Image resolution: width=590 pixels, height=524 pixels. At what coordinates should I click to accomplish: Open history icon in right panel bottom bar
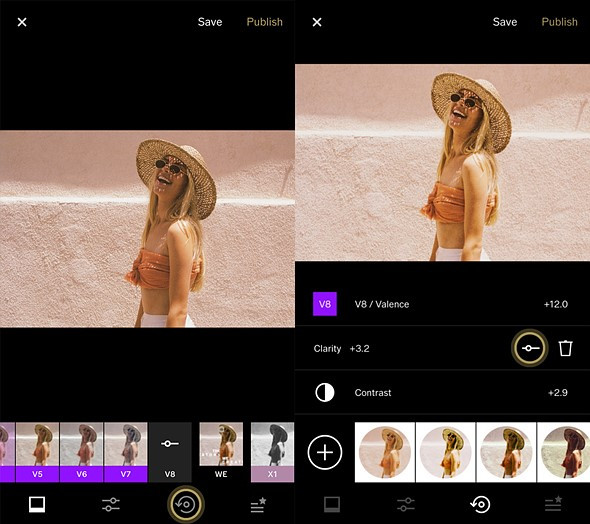click(481, 504)
